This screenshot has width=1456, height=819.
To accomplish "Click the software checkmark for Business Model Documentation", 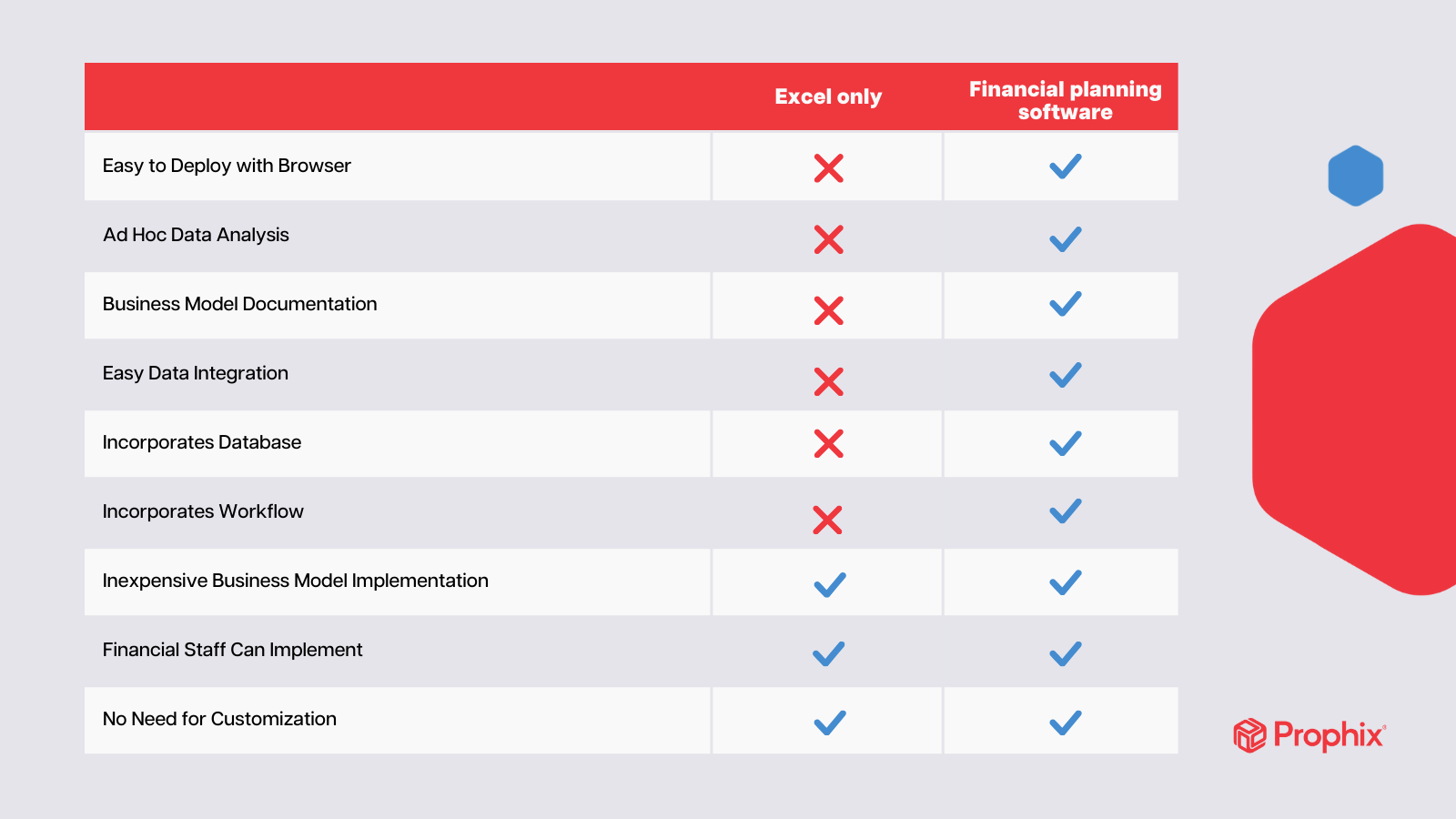I will point(1065,304).
